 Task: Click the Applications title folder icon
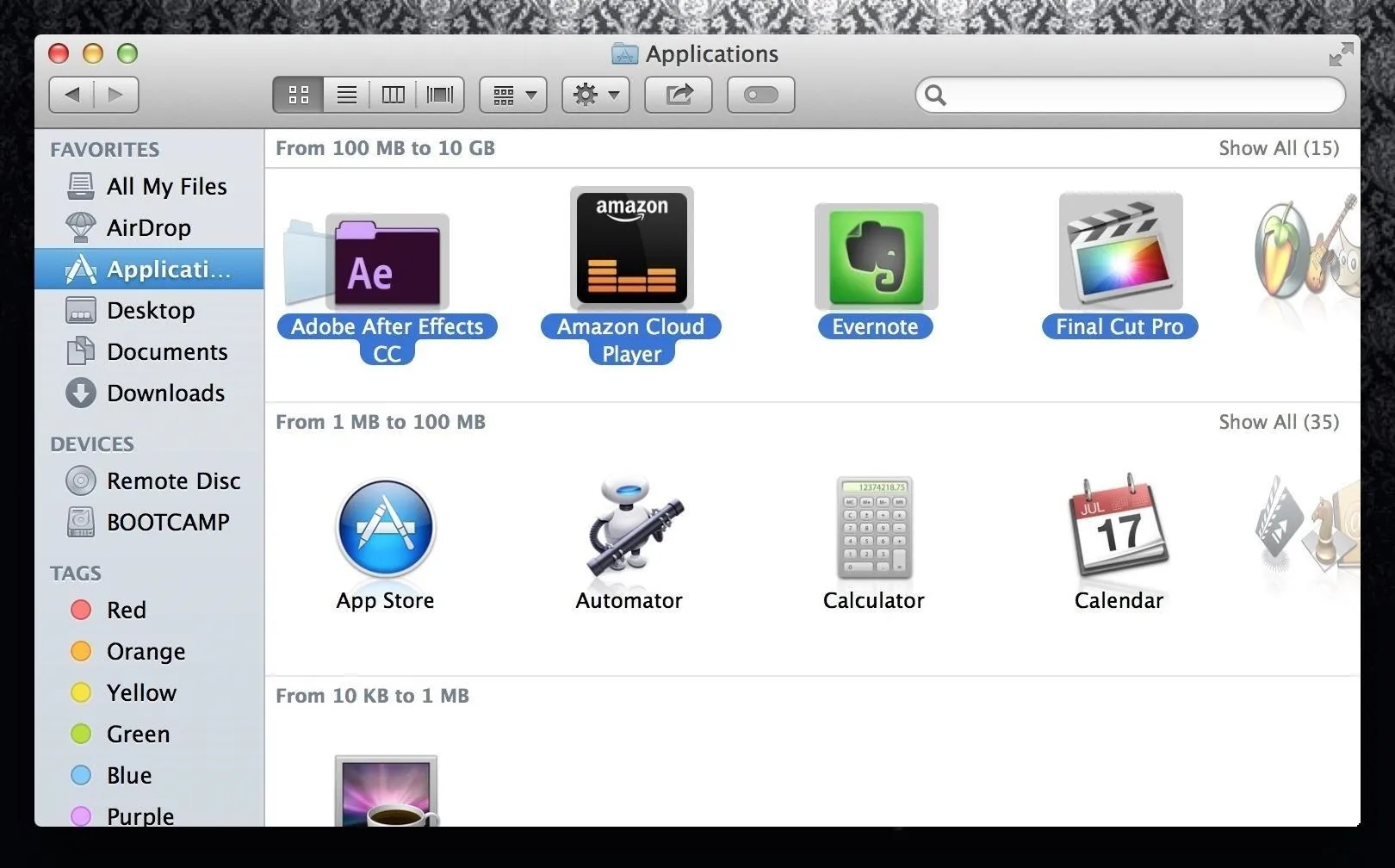[624, 54]
